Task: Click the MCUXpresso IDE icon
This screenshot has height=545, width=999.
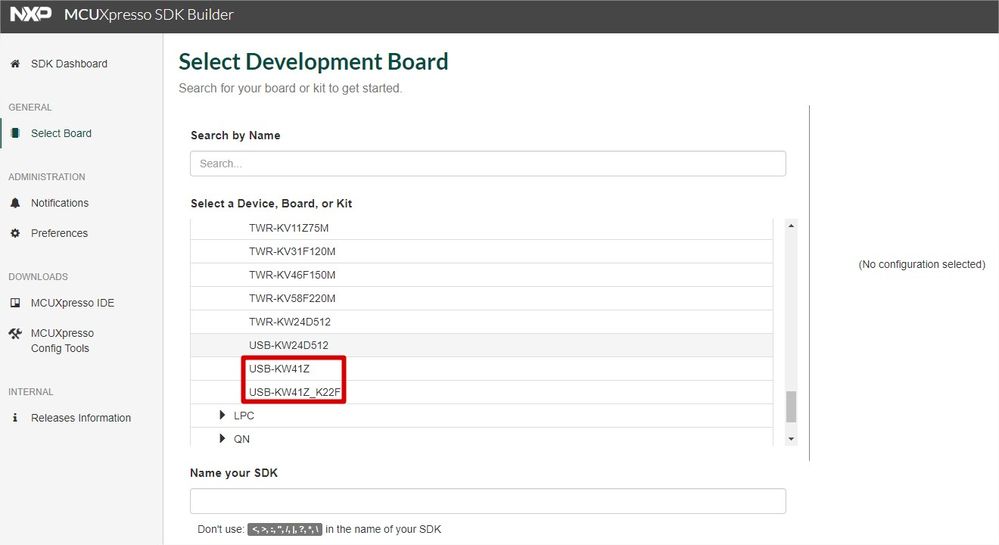Action: [15, 303]
